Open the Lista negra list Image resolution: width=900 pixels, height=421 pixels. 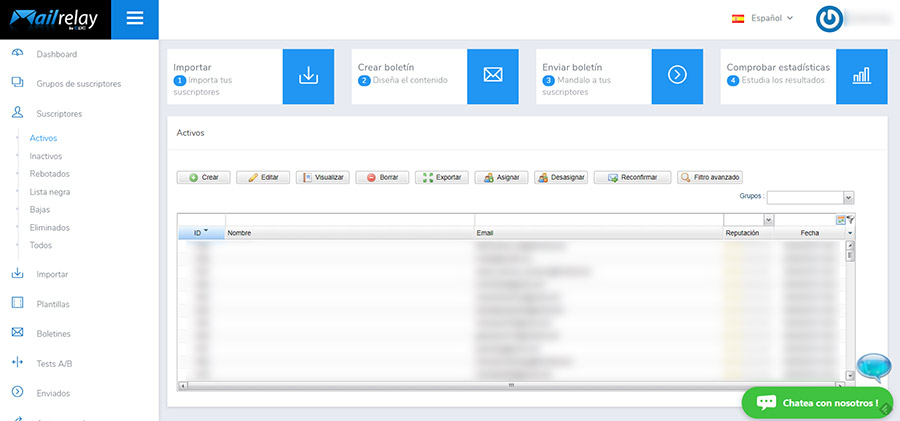pyautogui.click(x=50, y=192)
